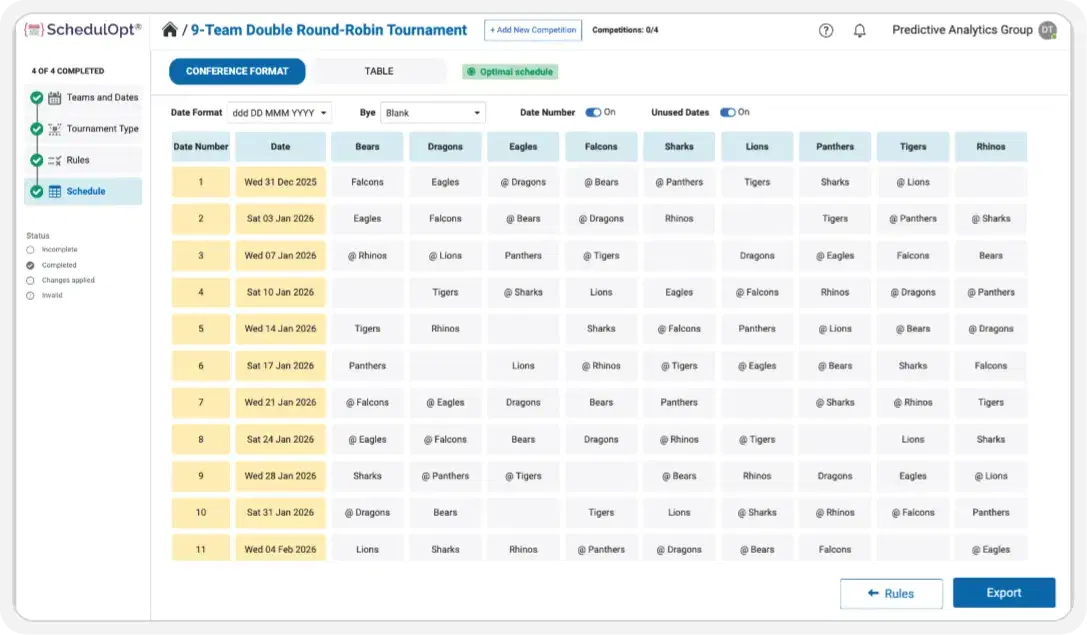The width and height of the screenshot is (1087, 635).
Task: Click the Lions column header
Action: (757, 147)
